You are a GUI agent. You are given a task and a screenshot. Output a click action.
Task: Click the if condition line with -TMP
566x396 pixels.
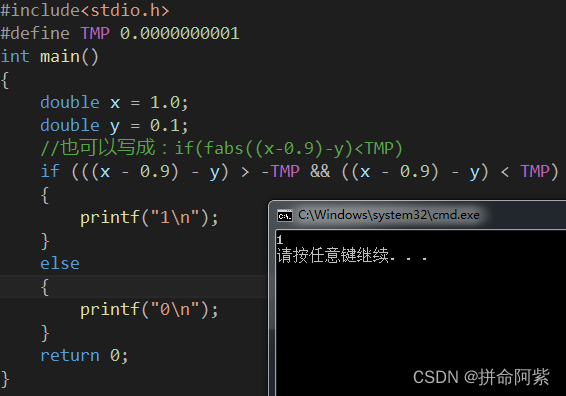pyautogui.click(x=300, y=171)
